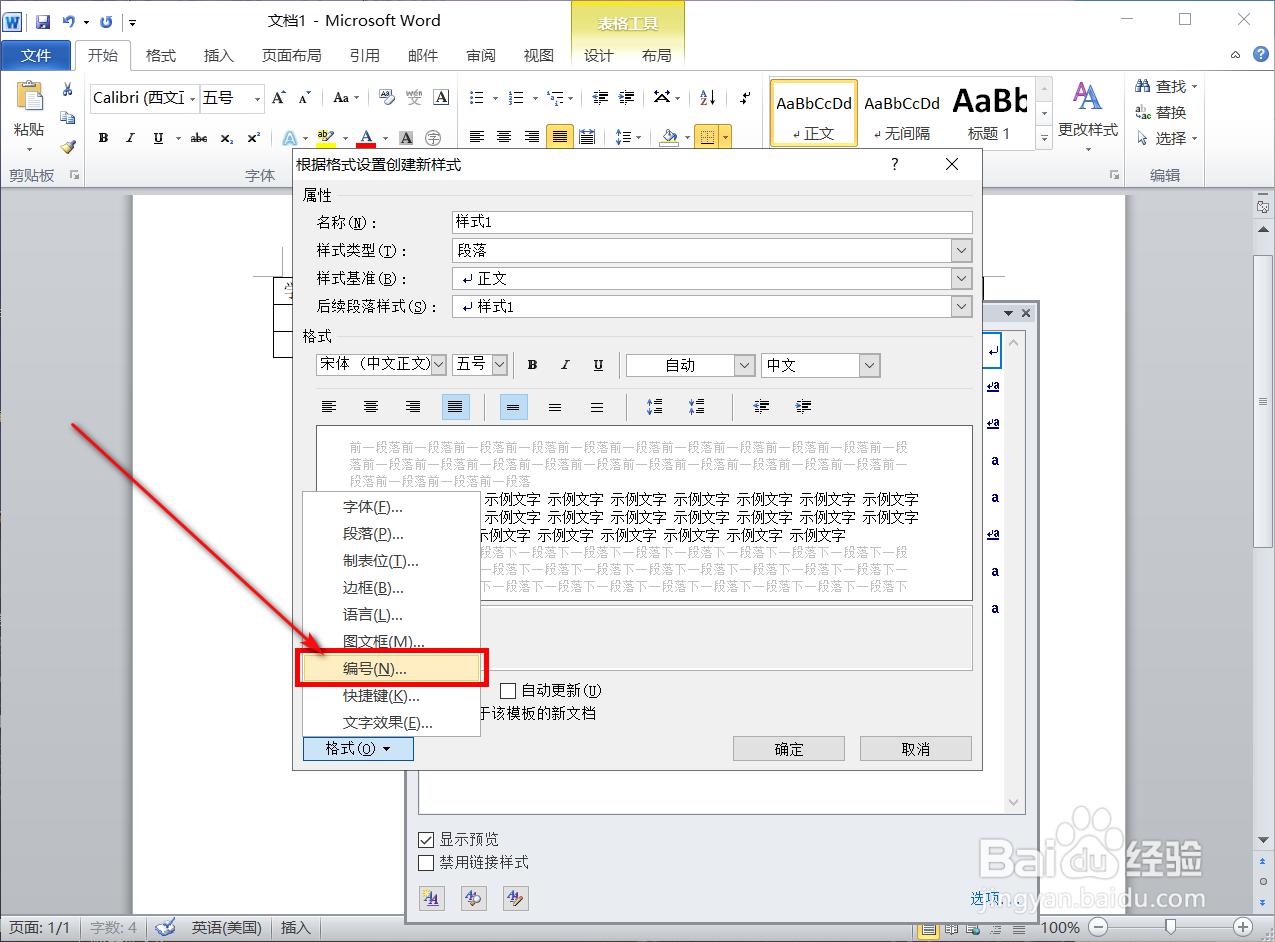
Task: Select the 无间隔 style in gallery
Action: (902, 113)
